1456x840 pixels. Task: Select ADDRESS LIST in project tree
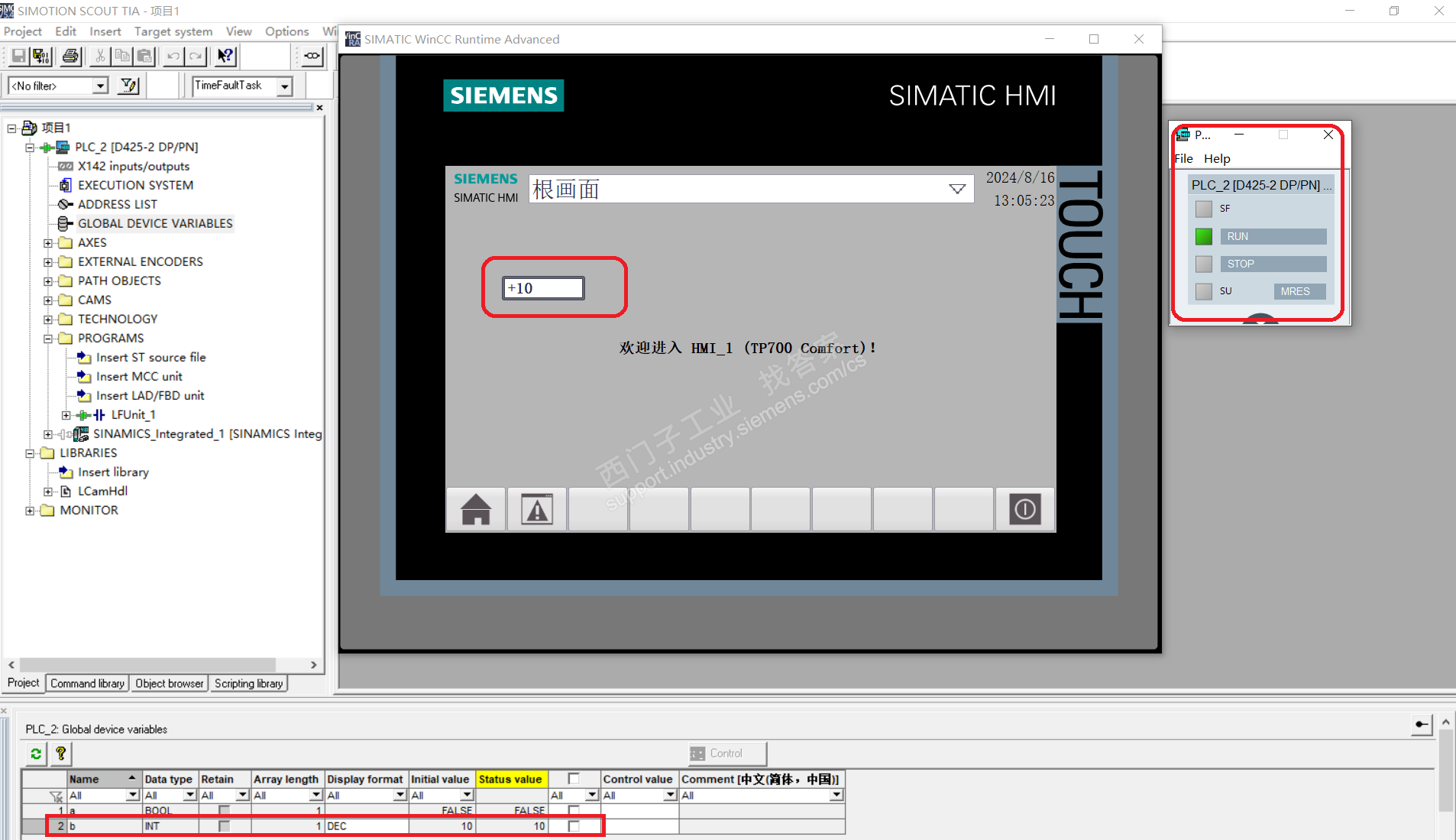118,204
